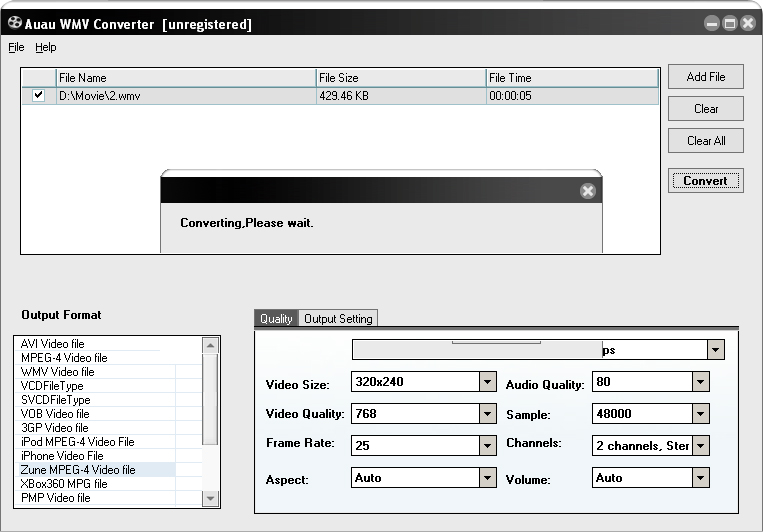Select VOB Video file format
Viewport: 763px width, 532px height.
55,414
